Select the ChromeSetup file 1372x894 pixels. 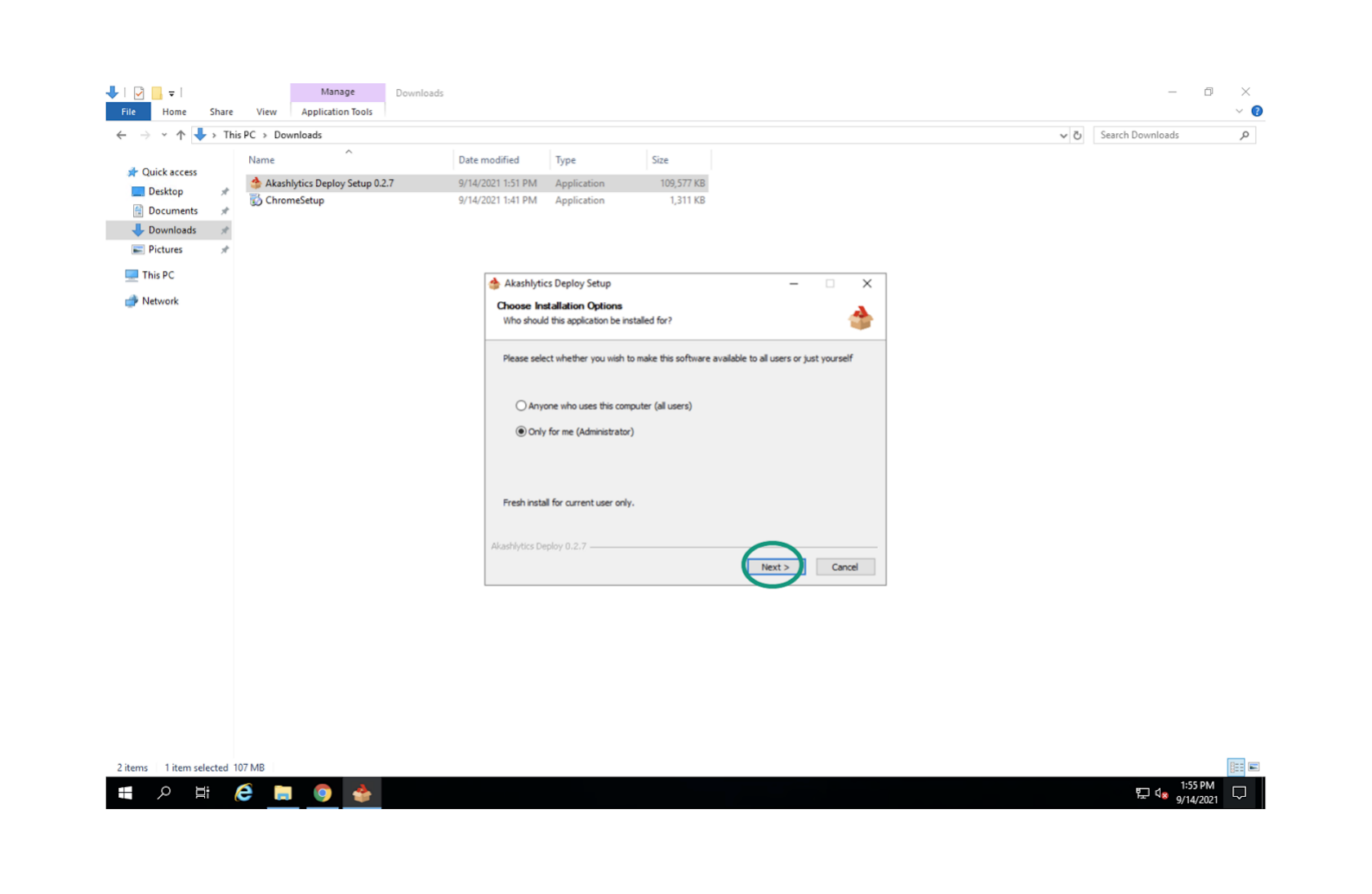[477, 201]
